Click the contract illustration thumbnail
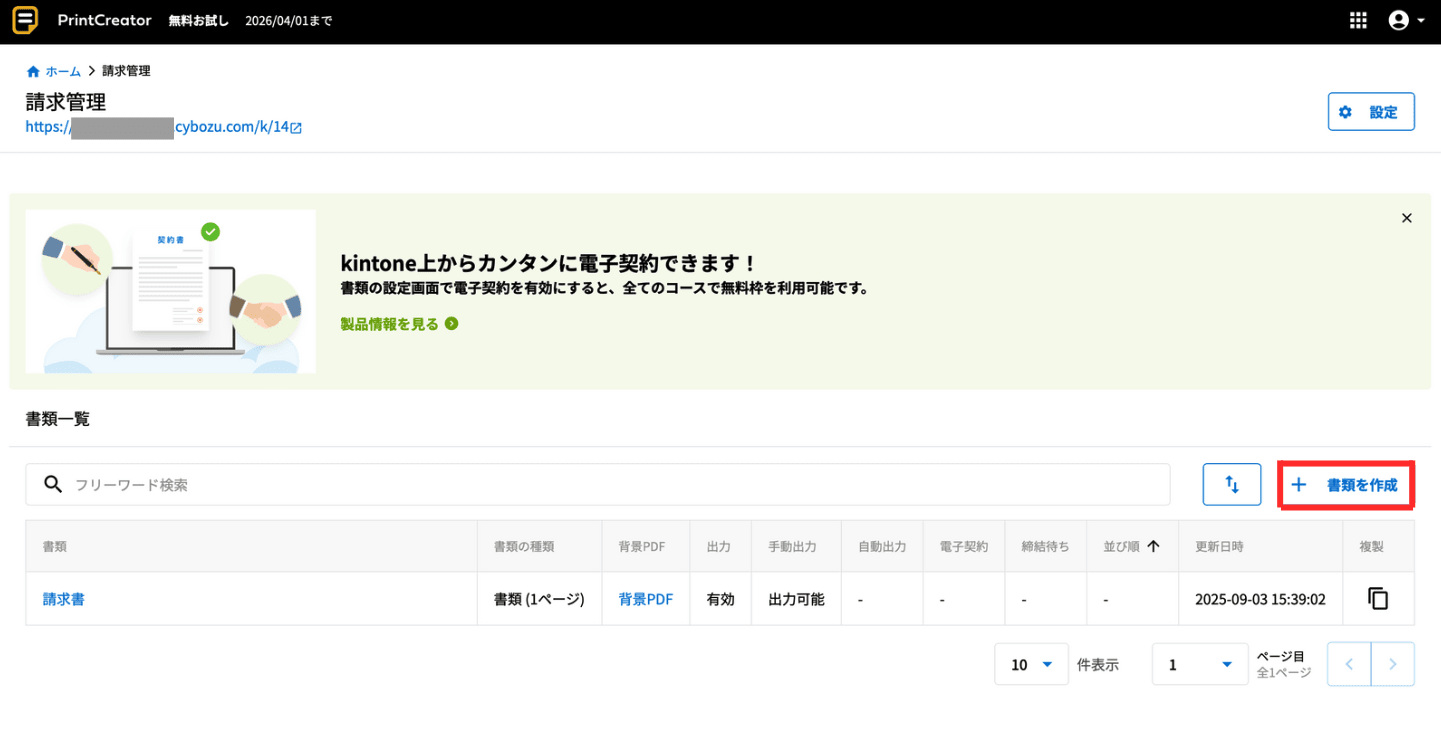Image resolution: width=1441 pixels, height=750 pixels. 171,291
